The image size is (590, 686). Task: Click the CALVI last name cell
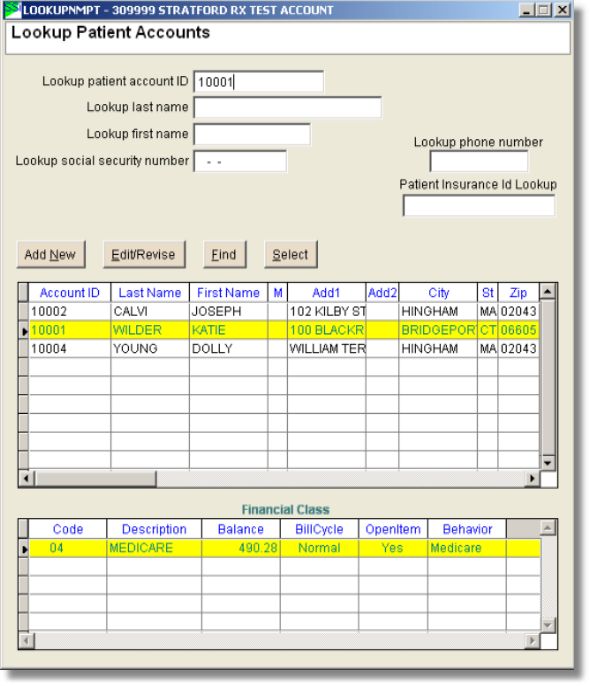[x=150, y=312]
